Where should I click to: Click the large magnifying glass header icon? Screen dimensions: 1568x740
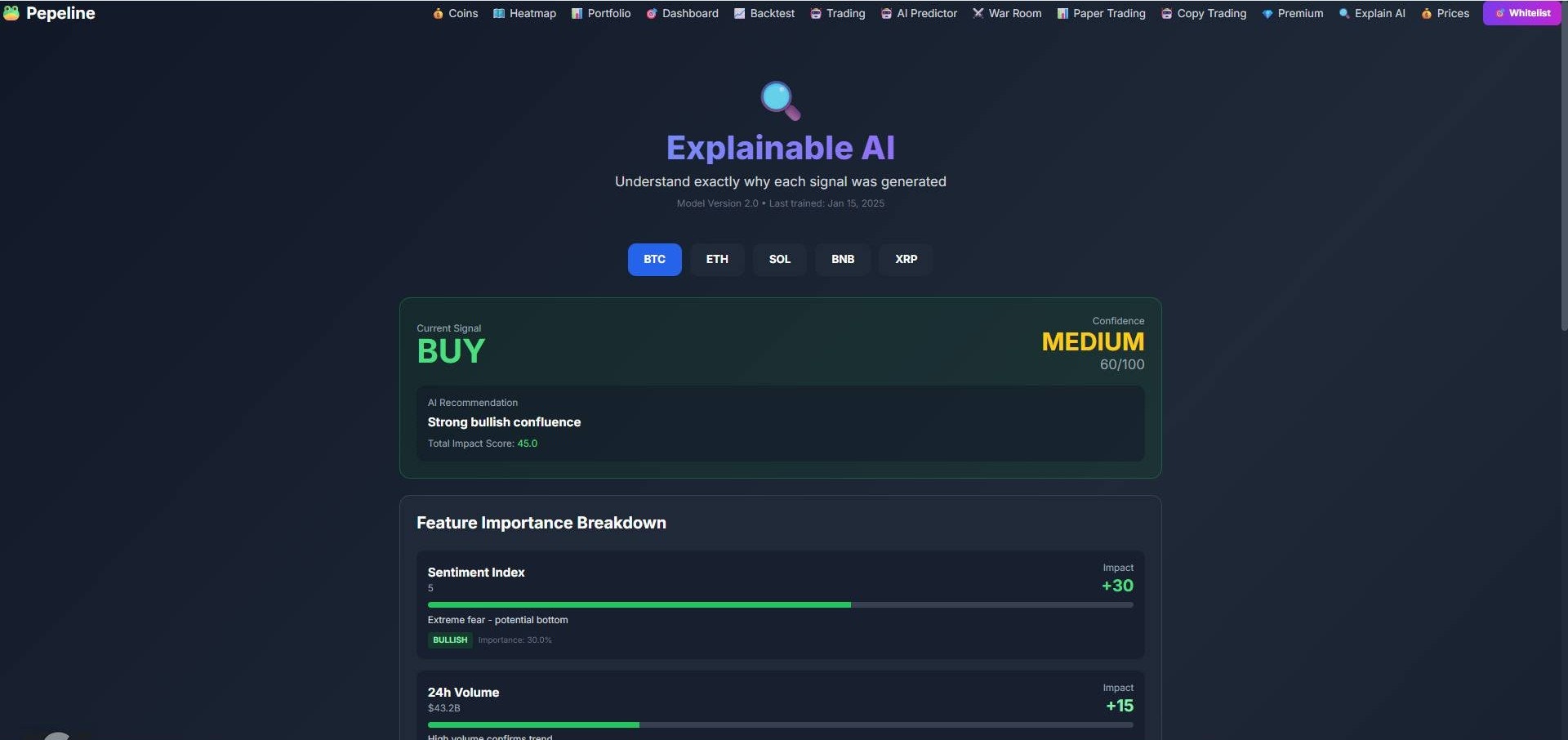(781, 100)
